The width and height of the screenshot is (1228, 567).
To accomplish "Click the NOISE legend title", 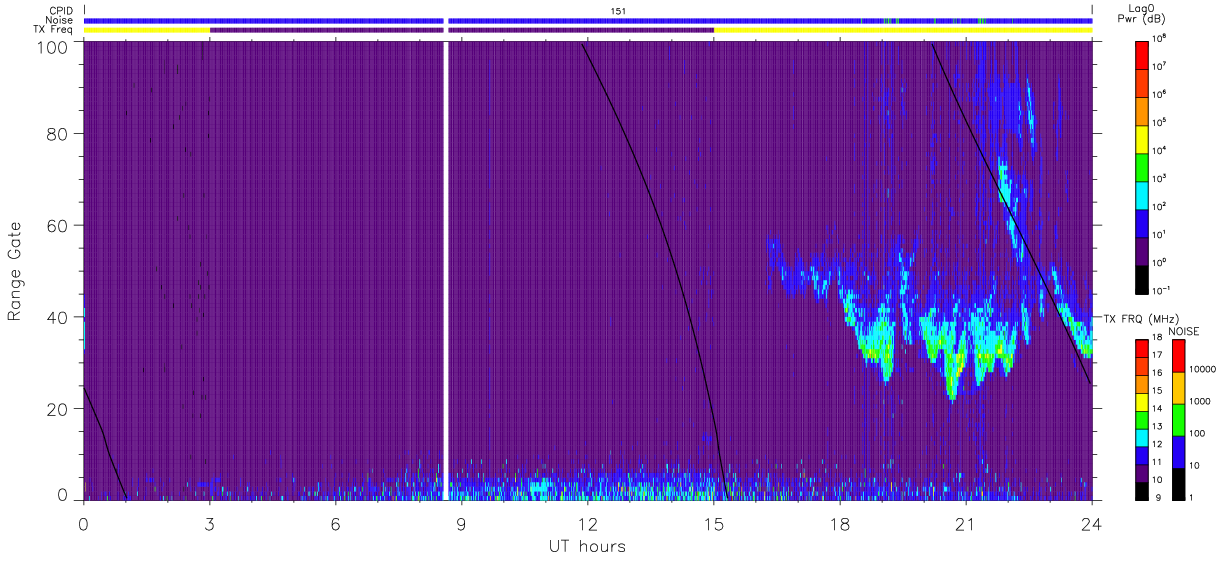I will [1183, 330].
